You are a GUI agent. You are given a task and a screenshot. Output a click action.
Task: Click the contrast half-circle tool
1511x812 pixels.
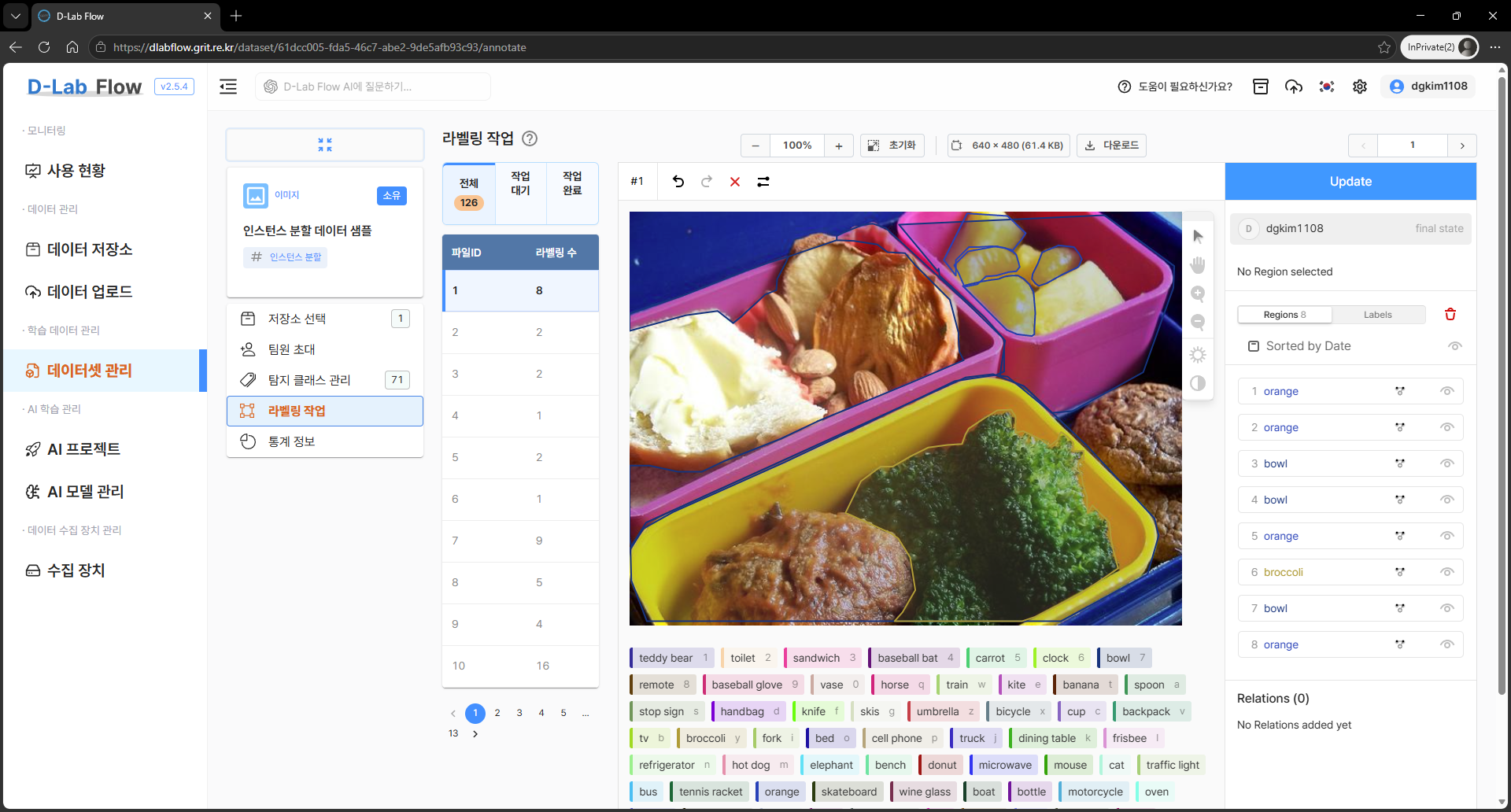coord(1198,383)
